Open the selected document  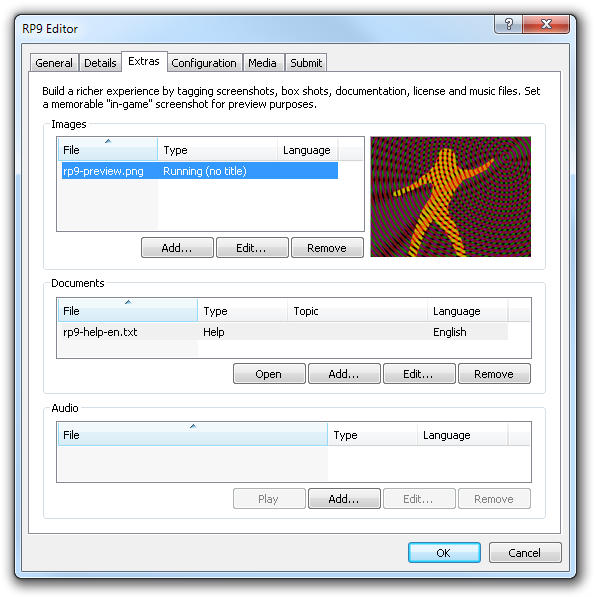point(269,374)
